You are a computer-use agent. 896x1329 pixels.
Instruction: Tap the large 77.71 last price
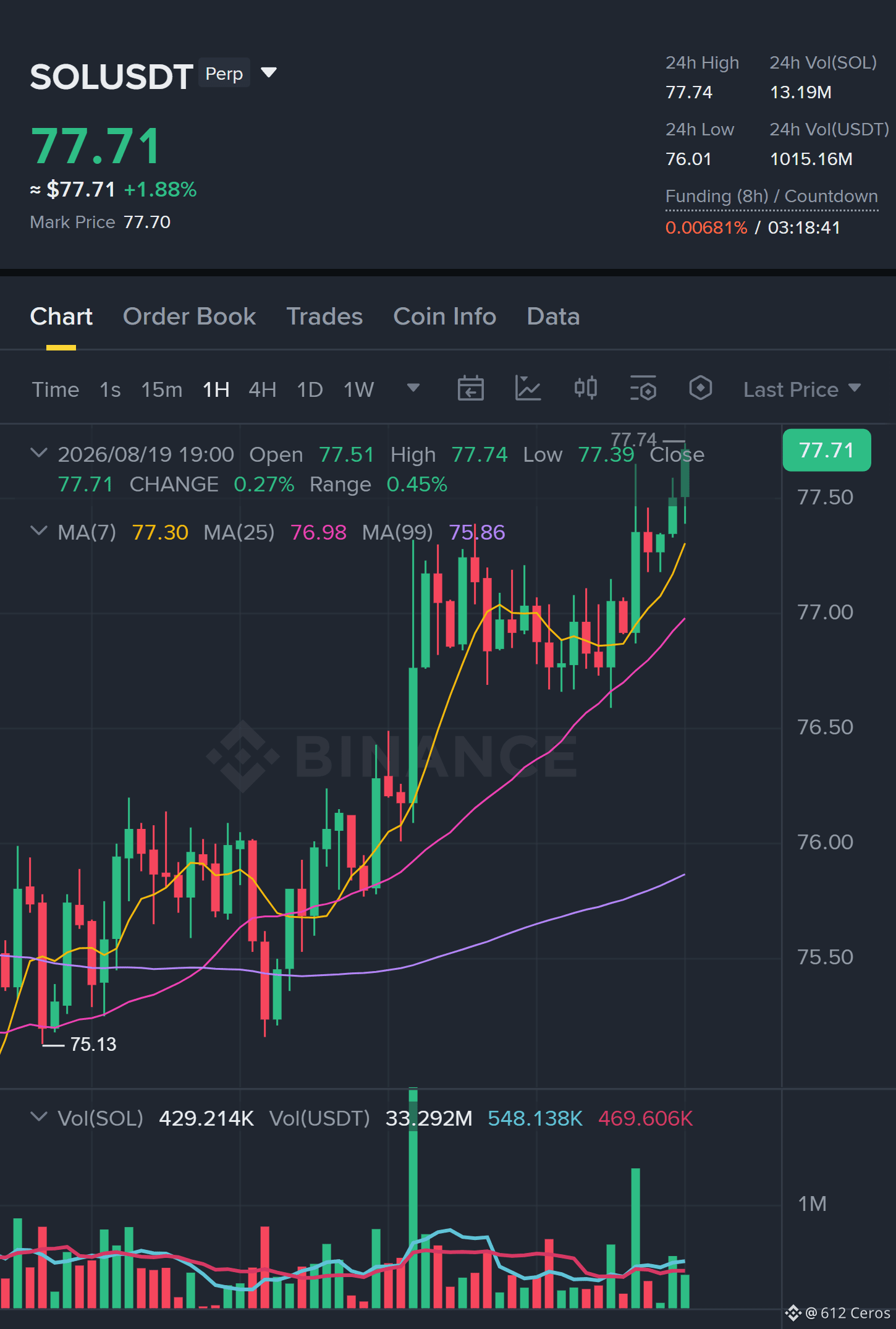click(x=96, y=146)
